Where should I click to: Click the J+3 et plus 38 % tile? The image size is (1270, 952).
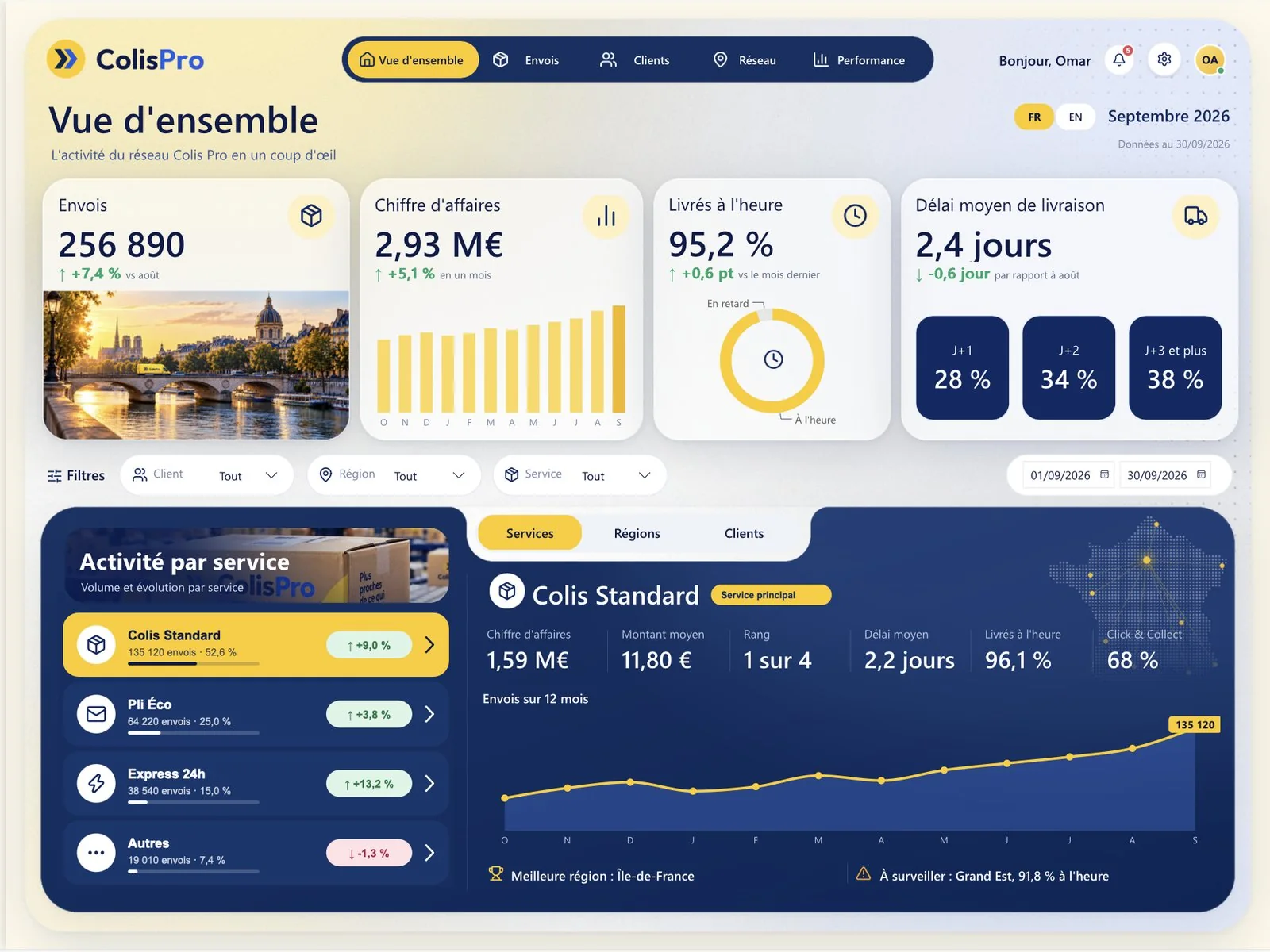click(1175, 367)
